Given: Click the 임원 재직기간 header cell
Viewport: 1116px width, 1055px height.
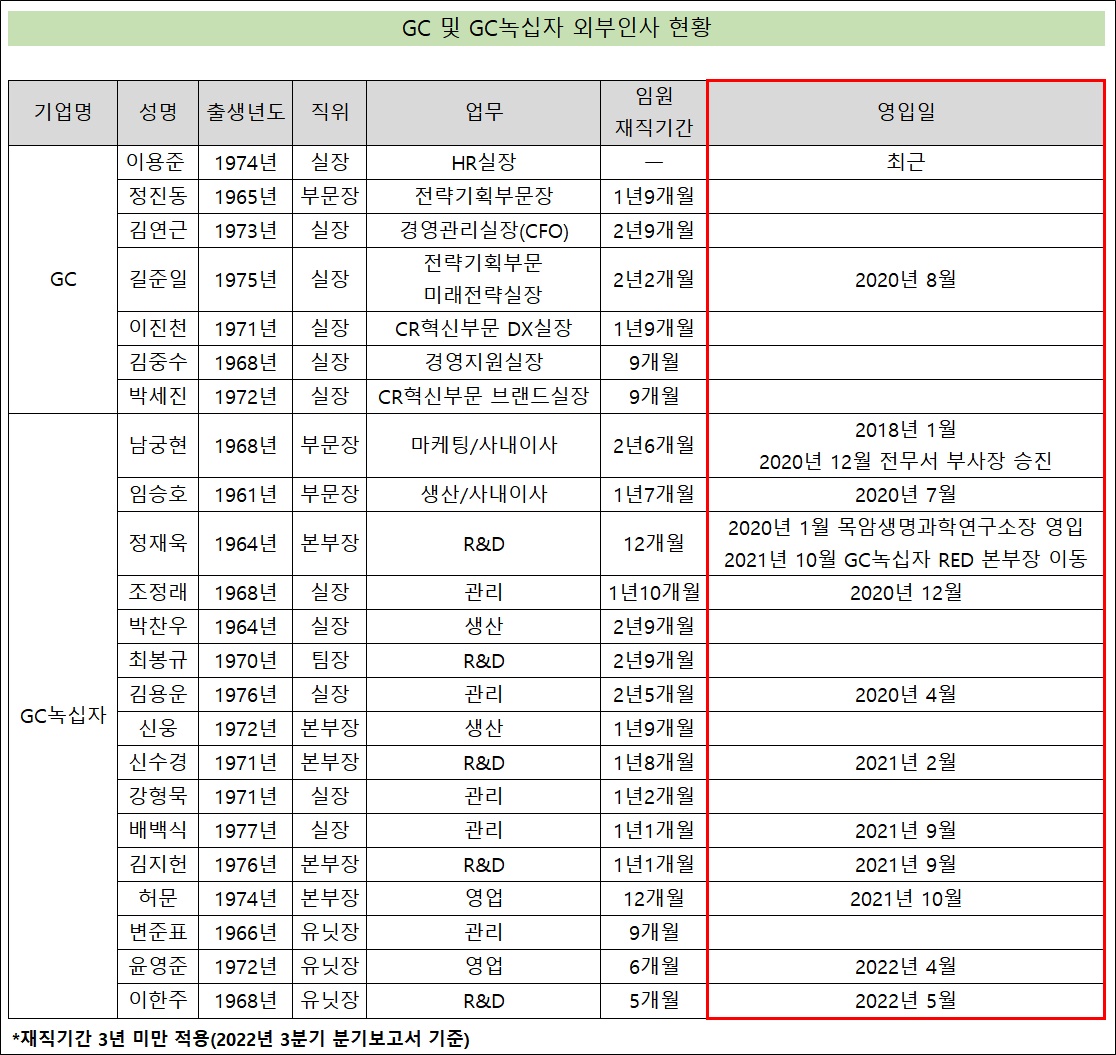Looking at the screenshot, I should [x=653, y=112].
